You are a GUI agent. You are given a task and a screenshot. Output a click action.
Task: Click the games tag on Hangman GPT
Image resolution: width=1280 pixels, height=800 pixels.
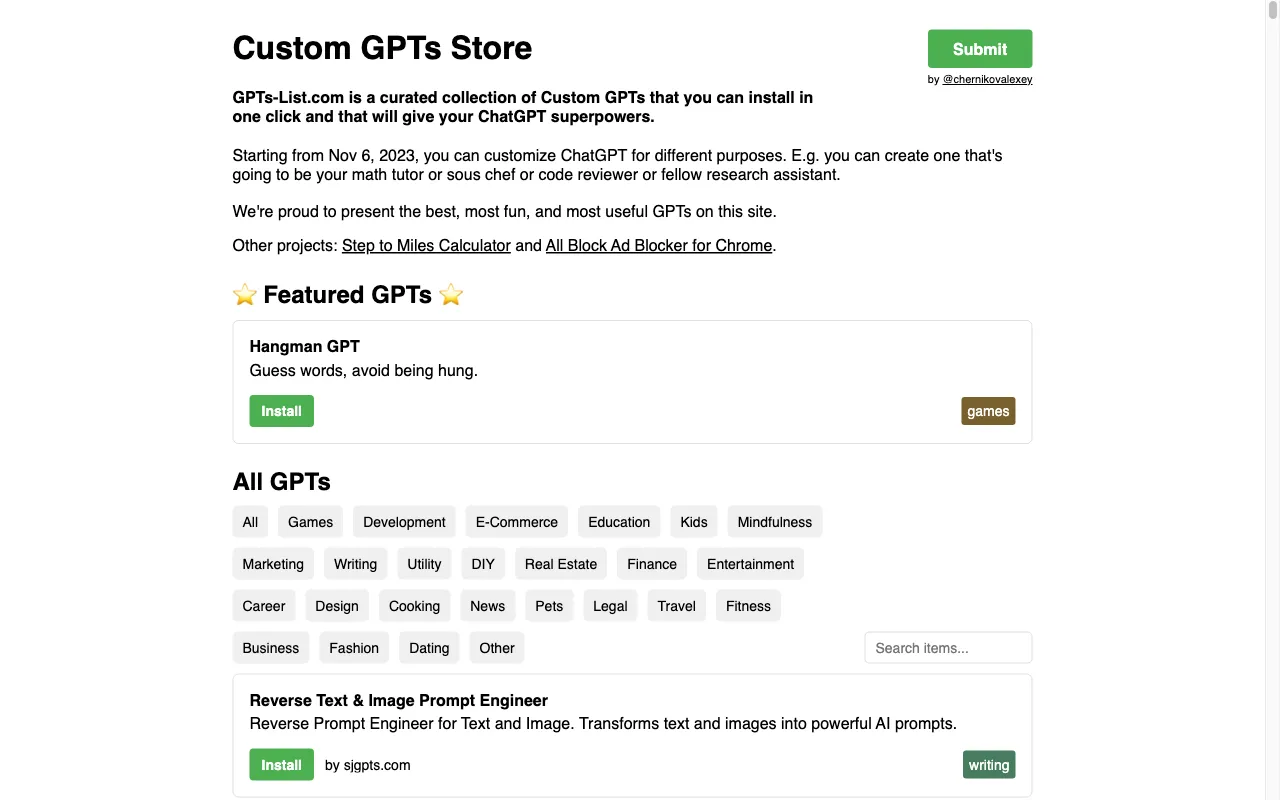pos(988,411)
